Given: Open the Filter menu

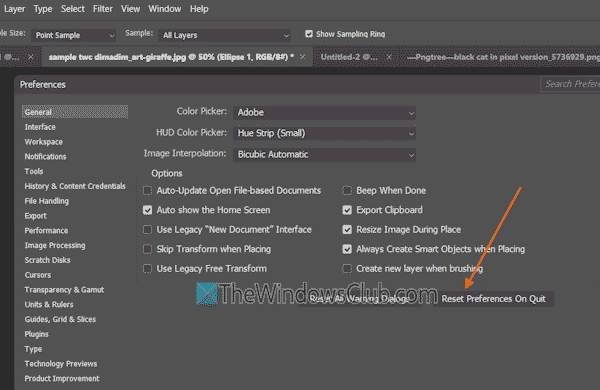Looking at the screenshot, I should coord(103,9).
